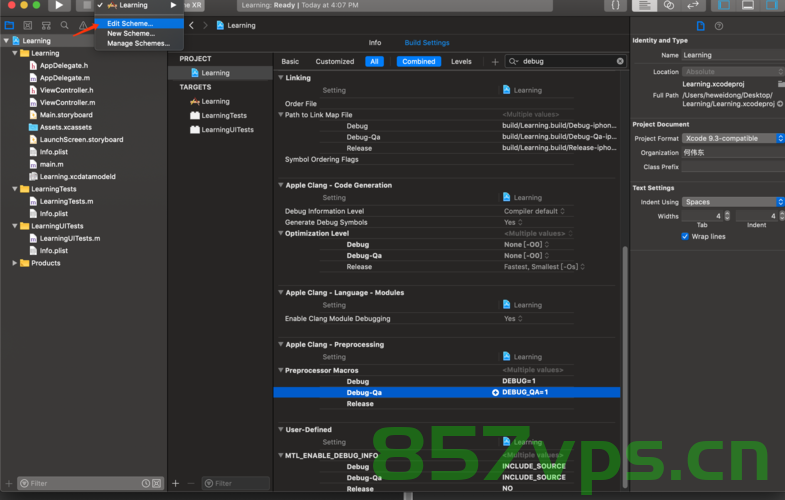Screen dimensions: 785x500
Task: Change Release optimization level popup
Action: pyautogui.click(x=544, y=267)
